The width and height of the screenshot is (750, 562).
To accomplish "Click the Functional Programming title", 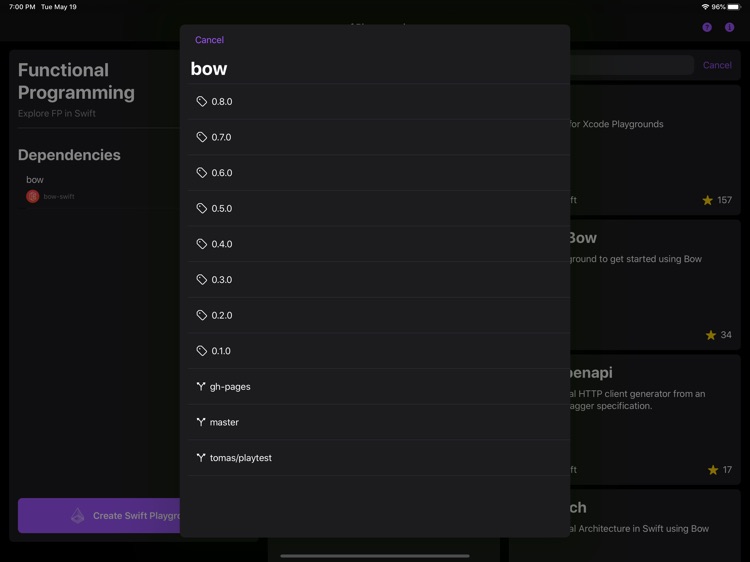I will point(77,81).
